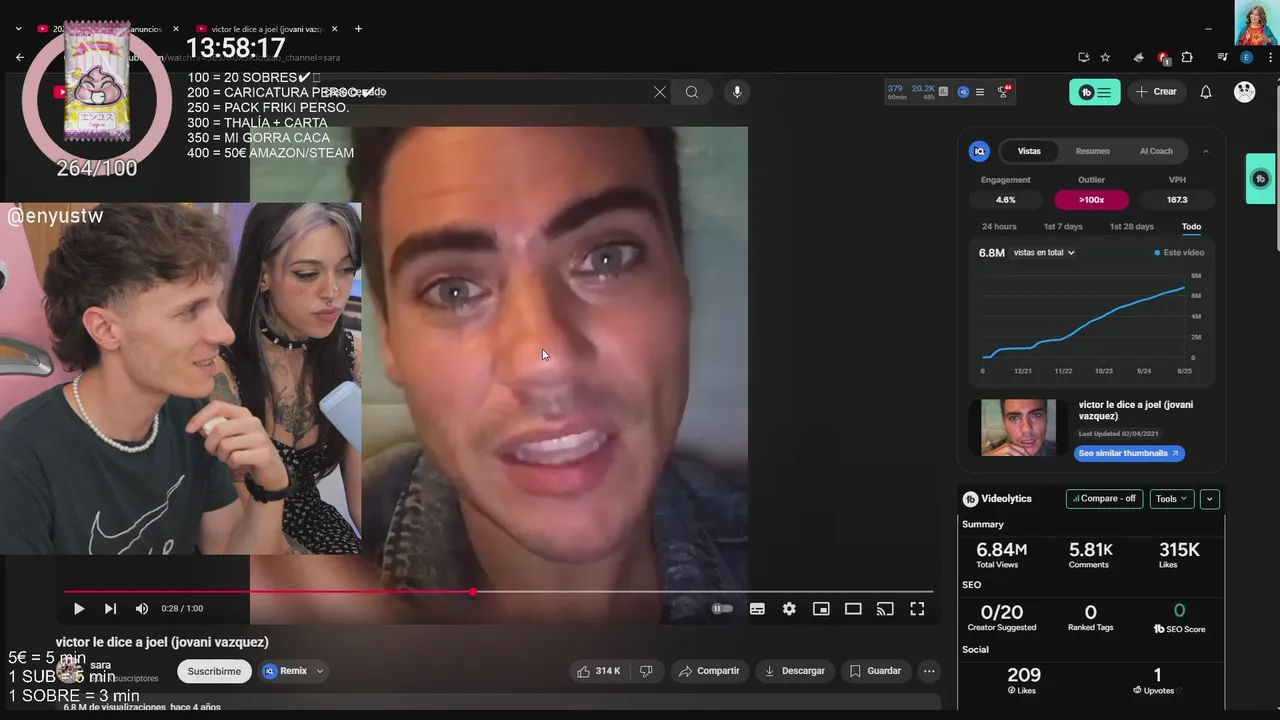
Task: Enter fullscreen mode
Action: pos(917,608)
